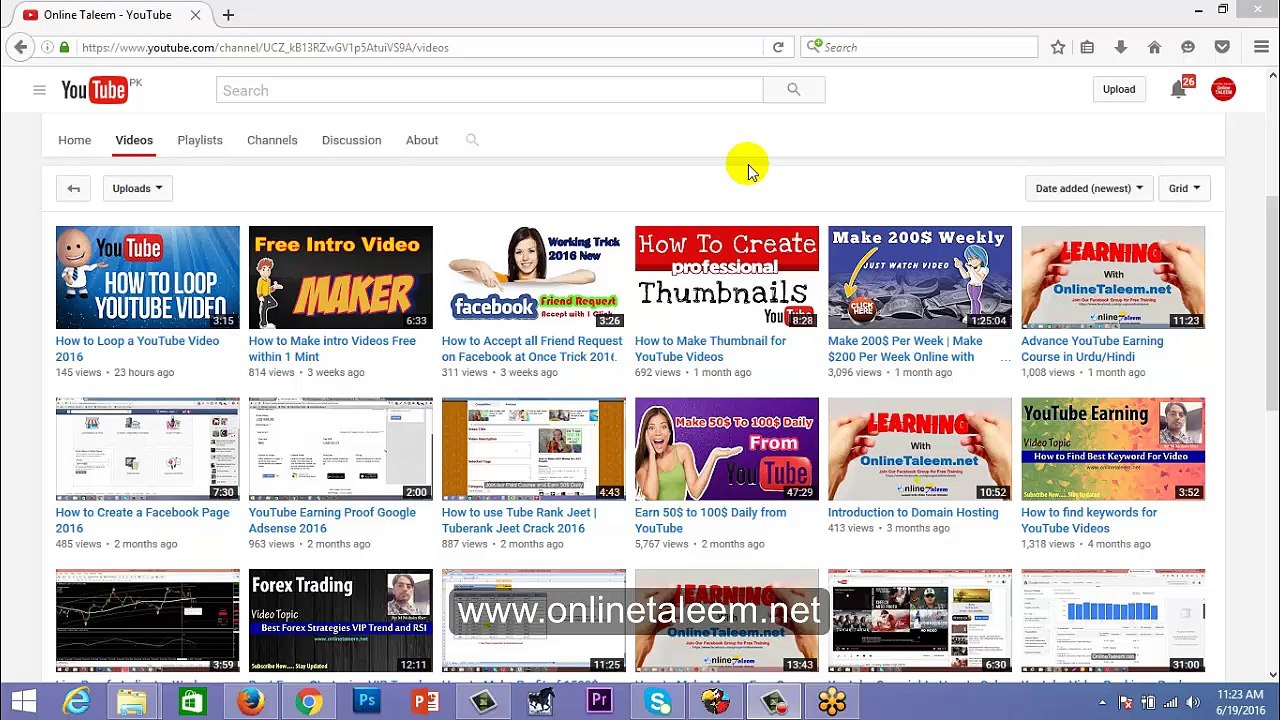Close the Online Taleem - YouTube tab

coord(195,15)
